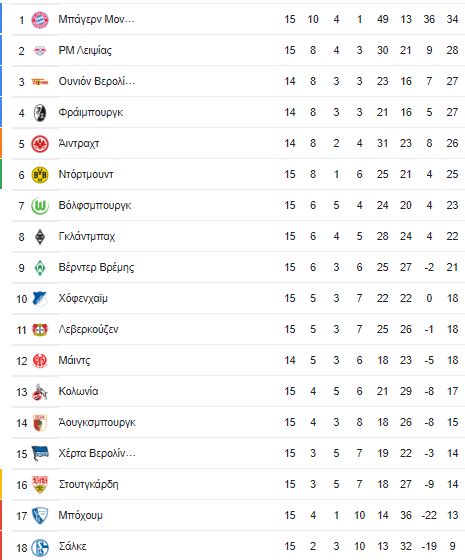Select the Χόφενχαϊμ team name
465x560 pixels.
tap(83, 298)
